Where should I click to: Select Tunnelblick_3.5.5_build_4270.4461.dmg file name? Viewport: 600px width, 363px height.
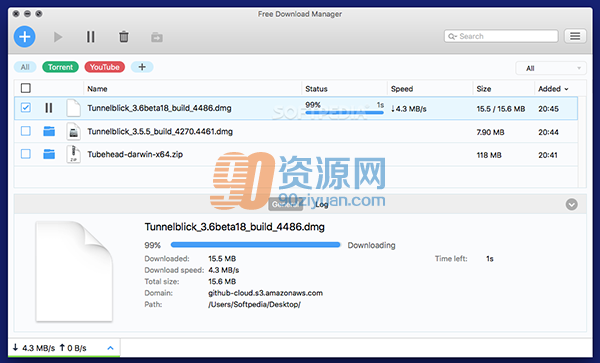pos(160,132)
